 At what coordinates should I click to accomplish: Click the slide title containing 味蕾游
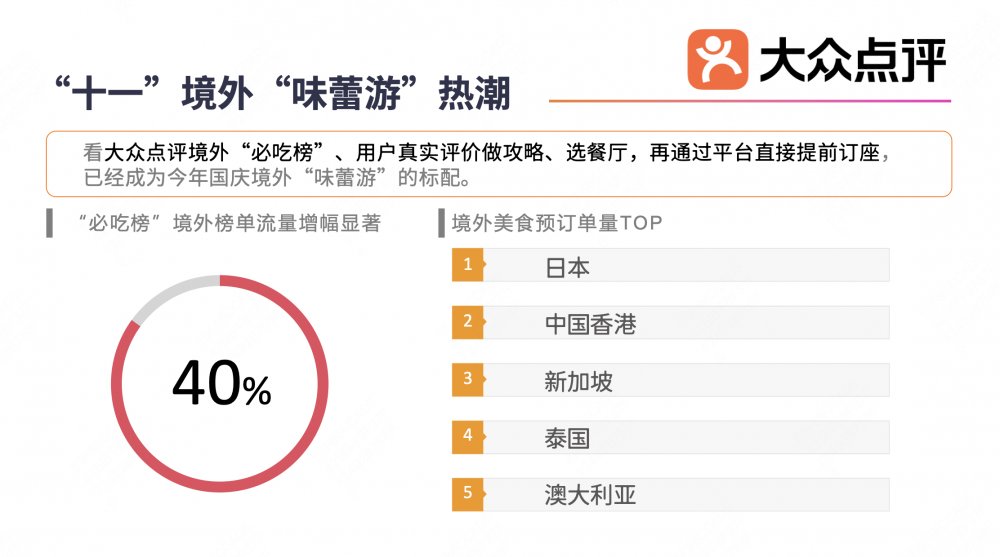283,94
